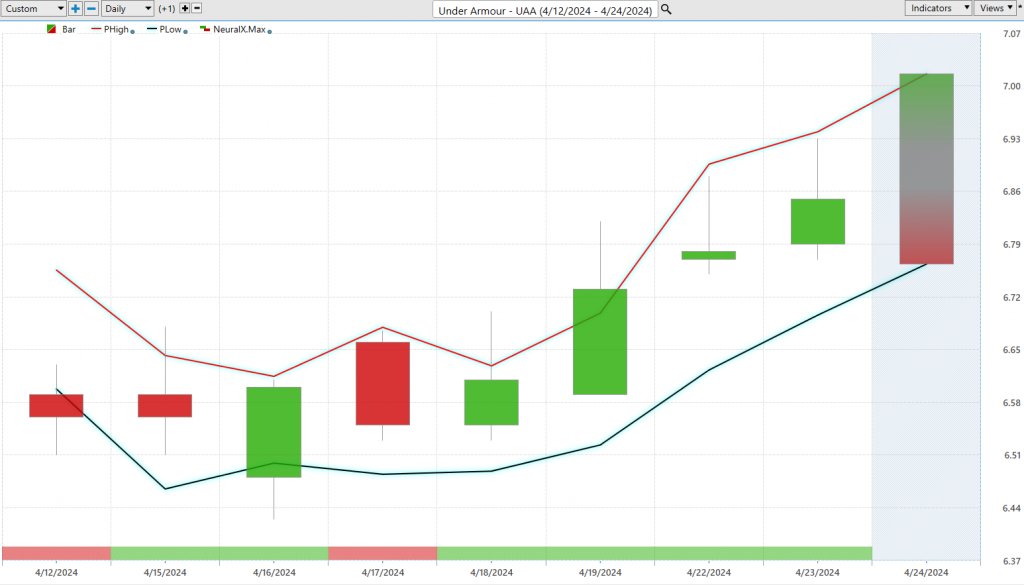1024x585 pixels.
Task: Click the Bar legend label
Action: click(69, 29)
